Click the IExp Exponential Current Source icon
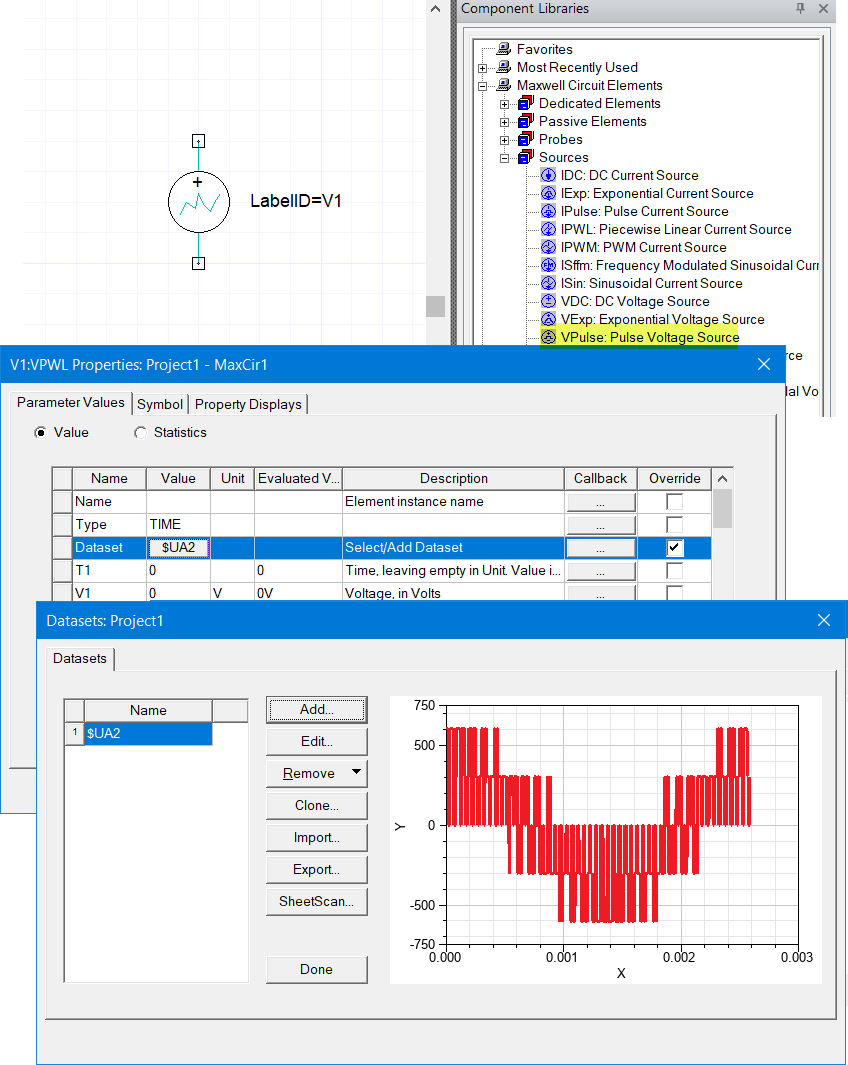Screen dimensions: 848x1065 click(548, 193)
